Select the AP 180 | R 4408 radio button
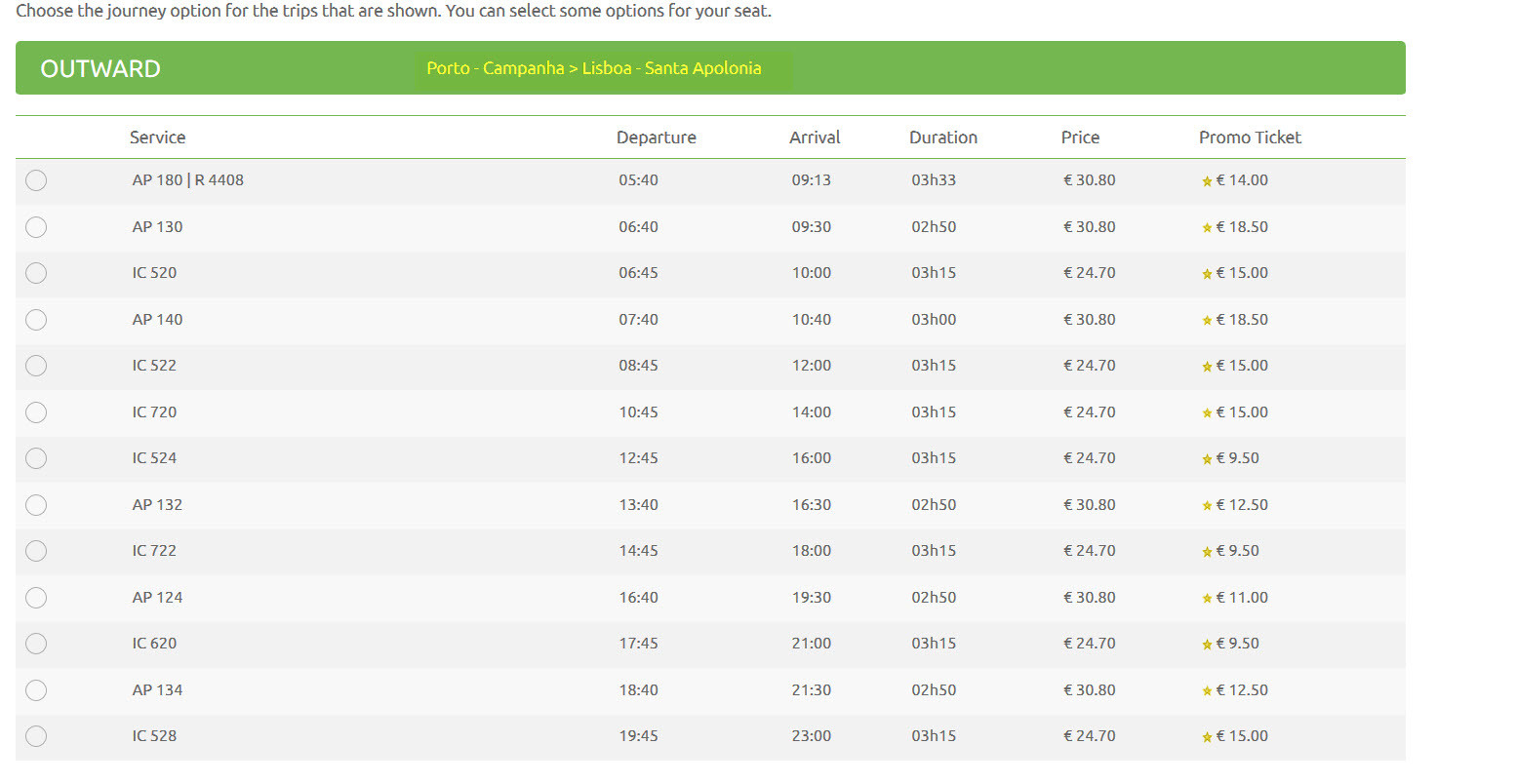This screenshot has height=784, width=1517. click(36, 180)
